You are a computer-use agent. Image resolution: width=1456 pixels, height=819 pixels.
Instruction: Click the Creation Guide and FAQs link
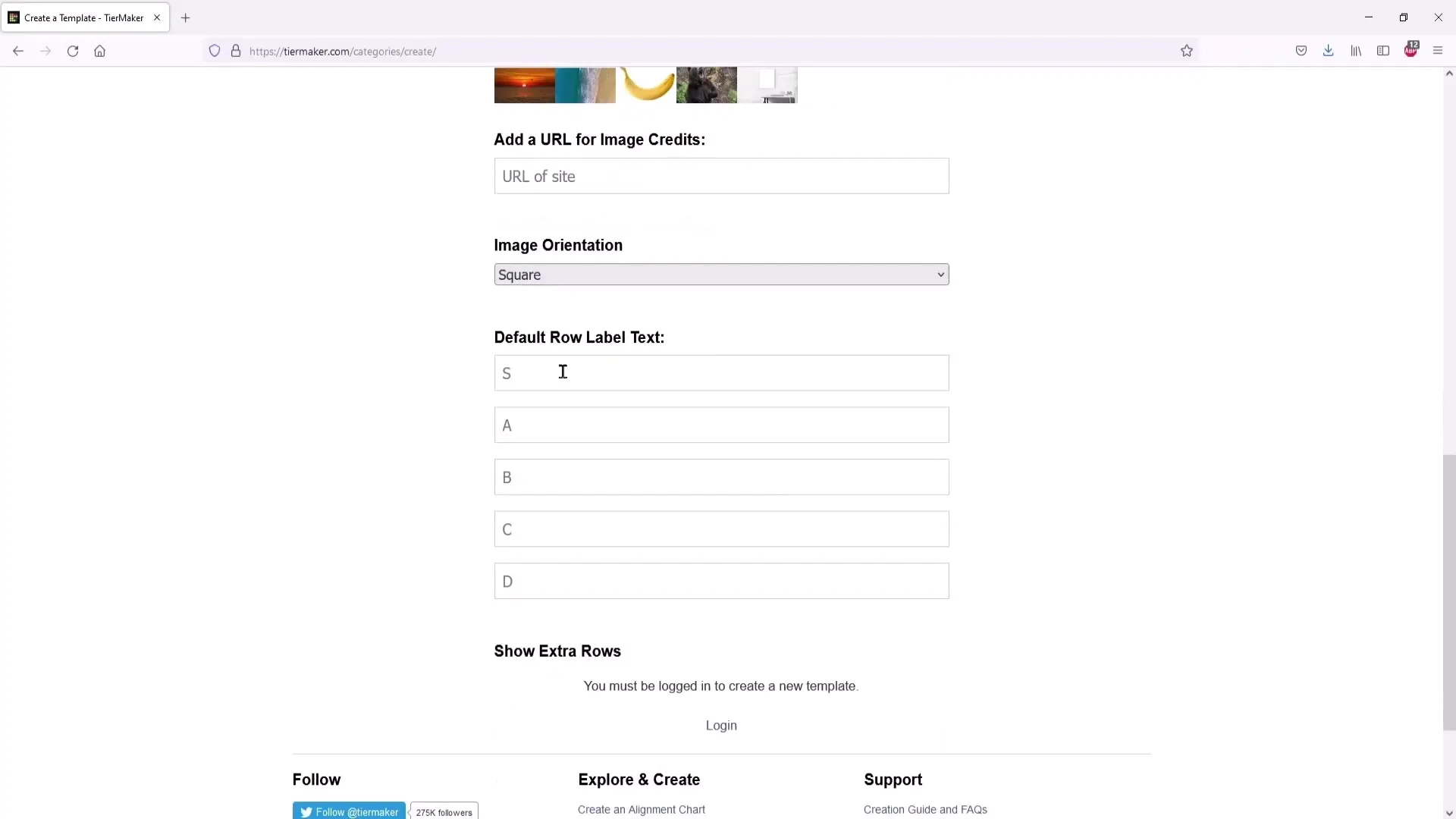925,809
